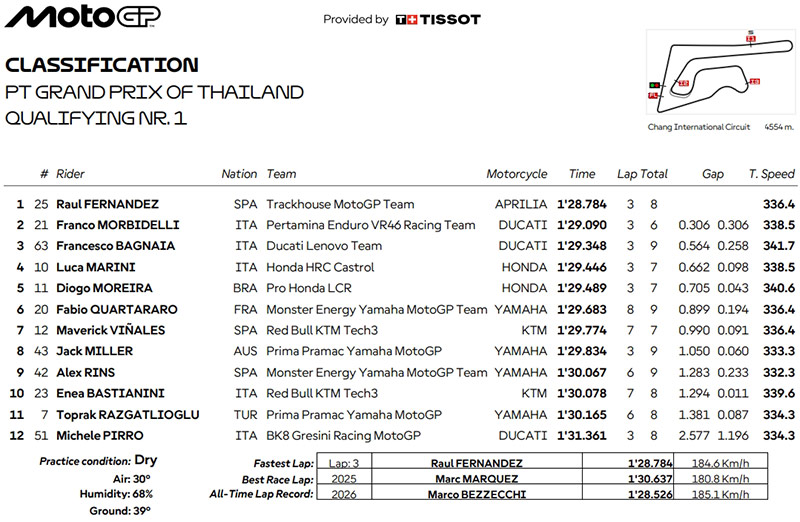The height and width of the screenshot is (522, 800).
Task: Click Pertamina Enduro VR46 Racing Team
Action: [x=370, y=225]
